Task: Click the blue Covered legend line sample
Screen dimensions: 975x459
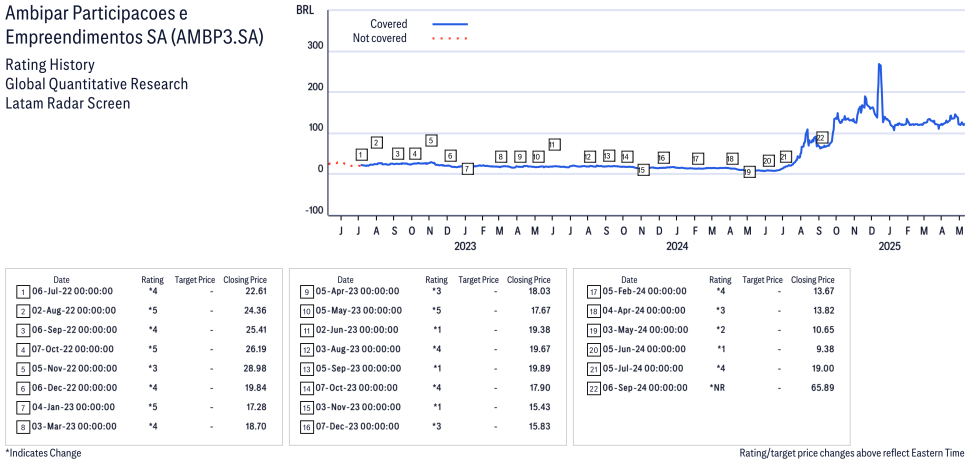Action: (x=450, y=24)
